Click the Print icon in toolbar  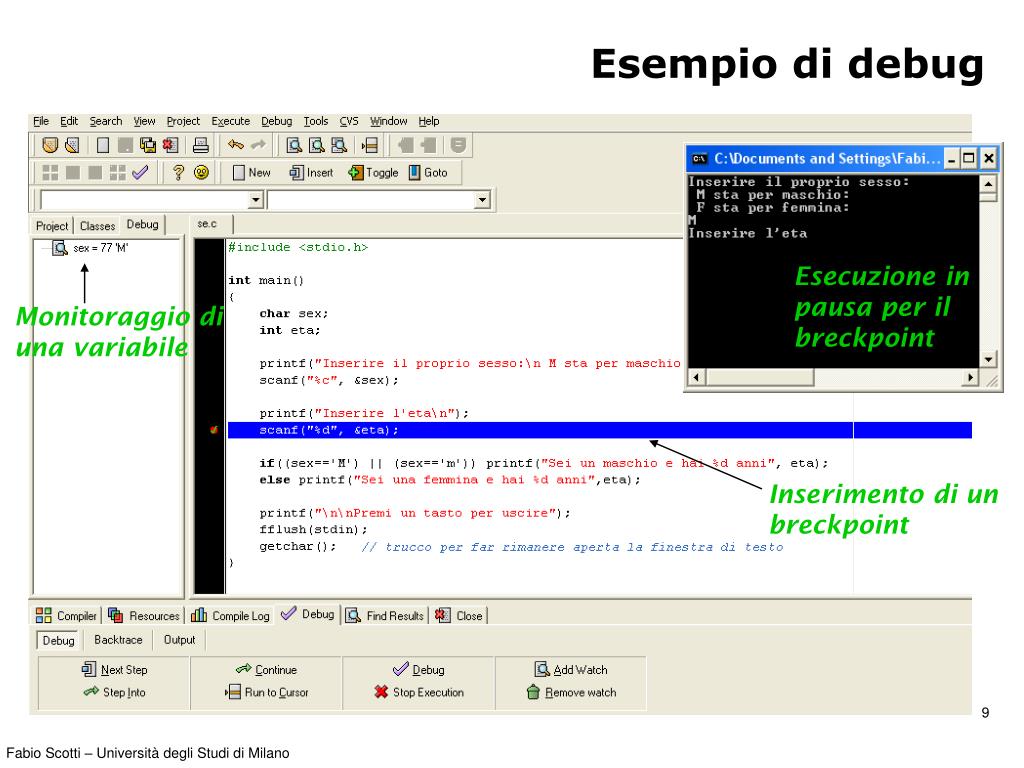pyautogui.click(x=201, y=145)
